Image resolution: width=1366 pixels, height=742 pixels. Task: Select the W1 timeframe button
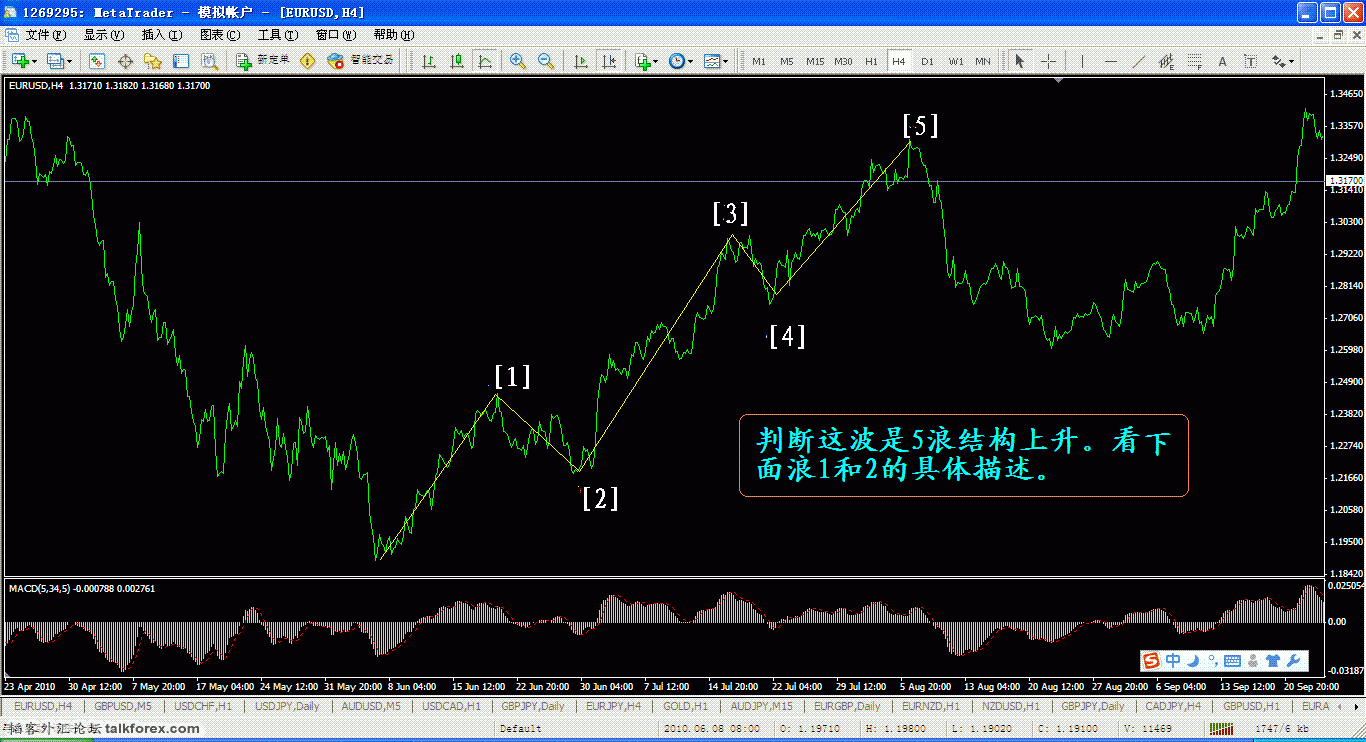click(x=955, y=61)
